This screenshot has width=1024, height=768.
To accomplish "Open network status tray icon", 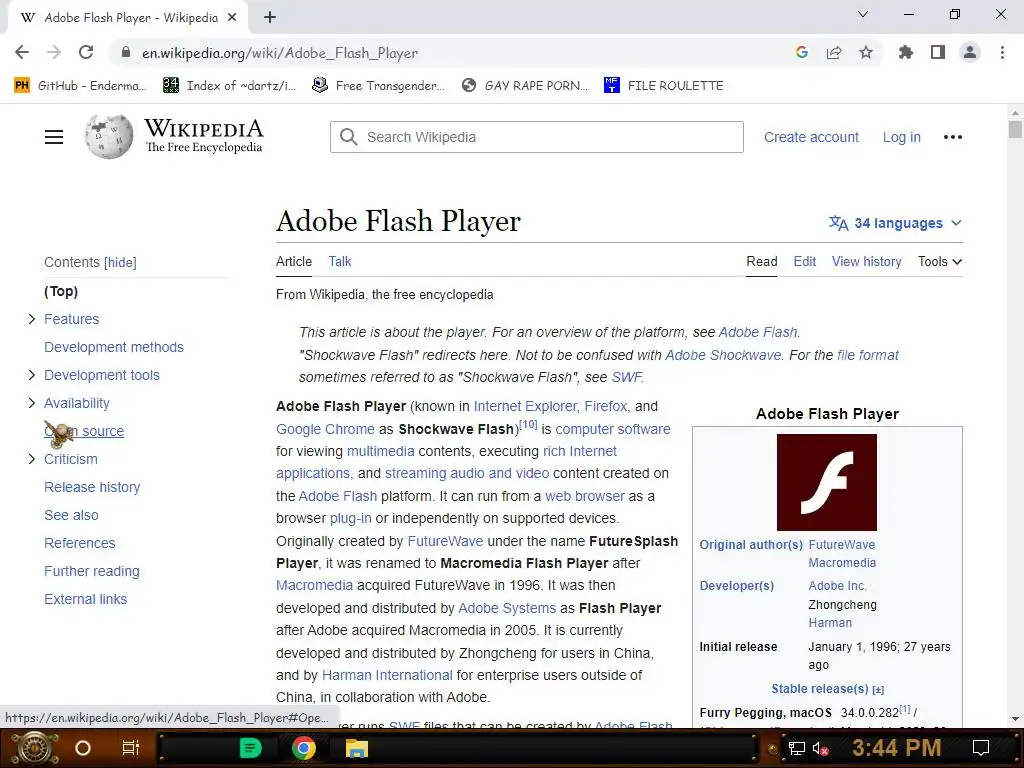I will pyautogui.click(x=797, y=748).
